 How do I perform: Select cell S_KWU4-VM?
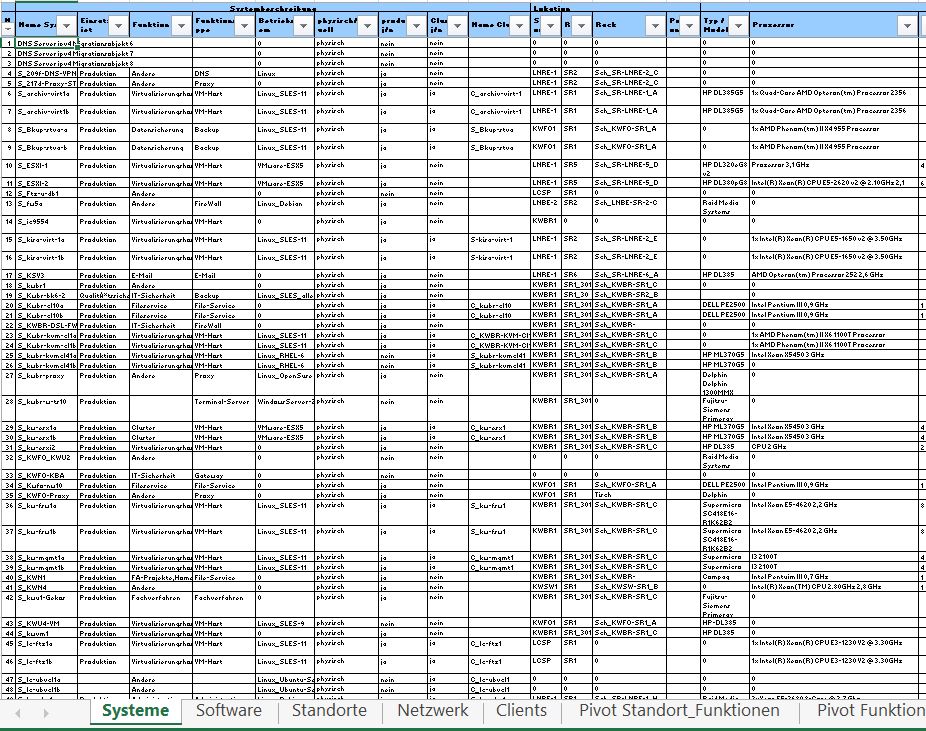click(x=47, y=624)
